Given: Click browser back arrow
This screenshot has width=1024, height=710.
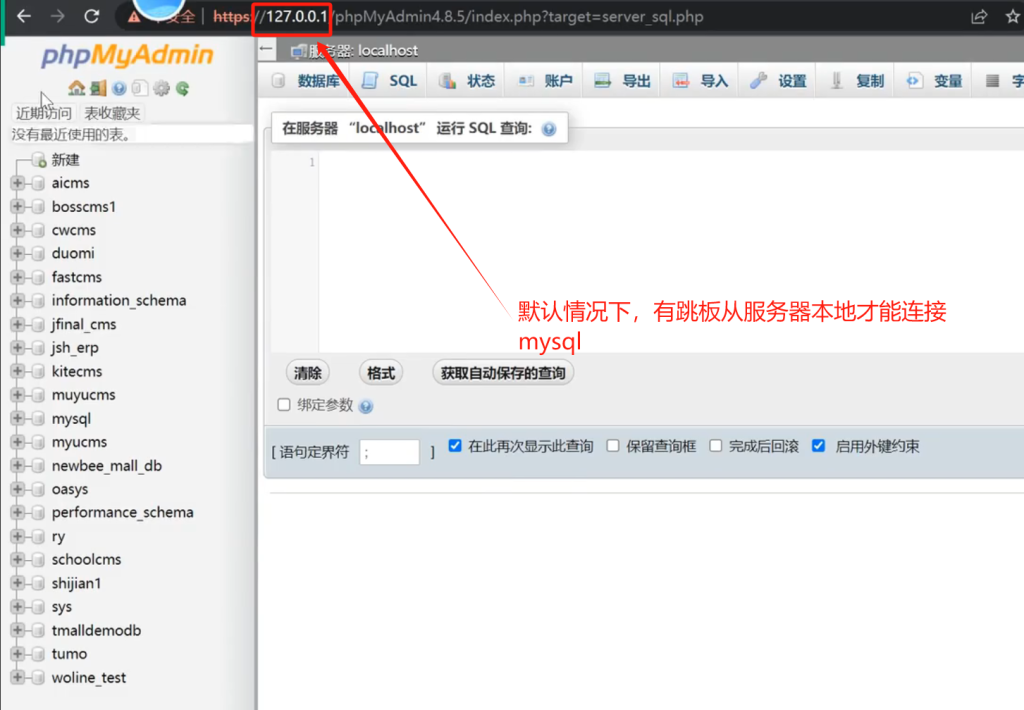Looking at the screenshot, I should (24, 16).
